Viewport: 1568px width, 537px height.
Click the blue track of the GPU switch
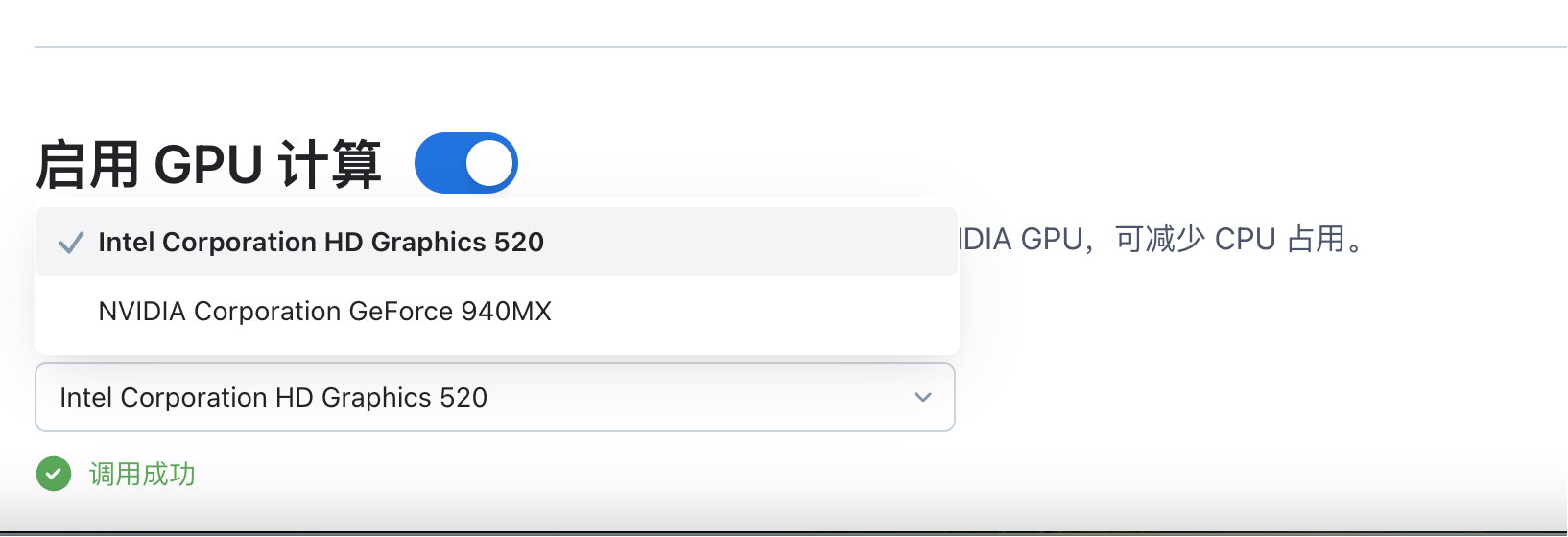[438, 163]
